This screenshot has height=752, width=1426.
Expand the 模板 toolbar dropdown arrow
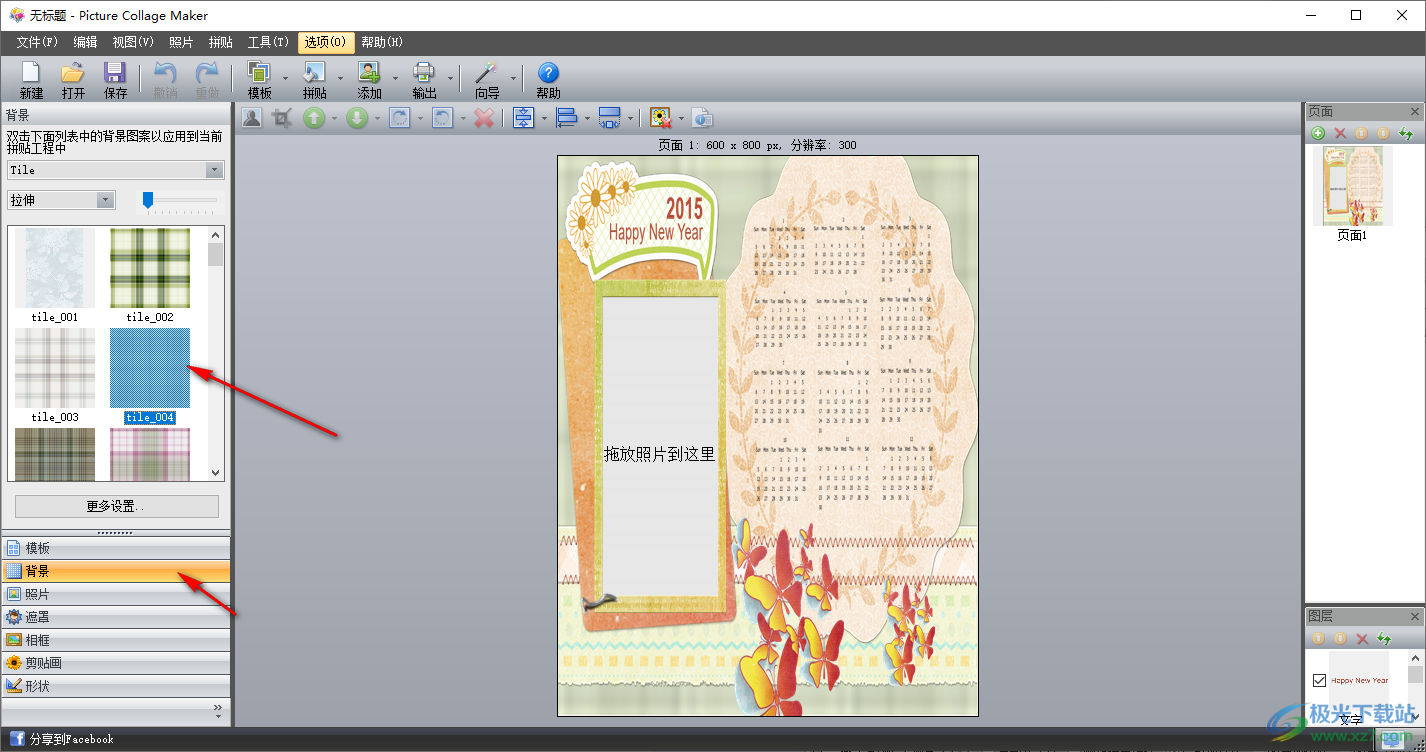pyautogui.click(x=286, y=80)
